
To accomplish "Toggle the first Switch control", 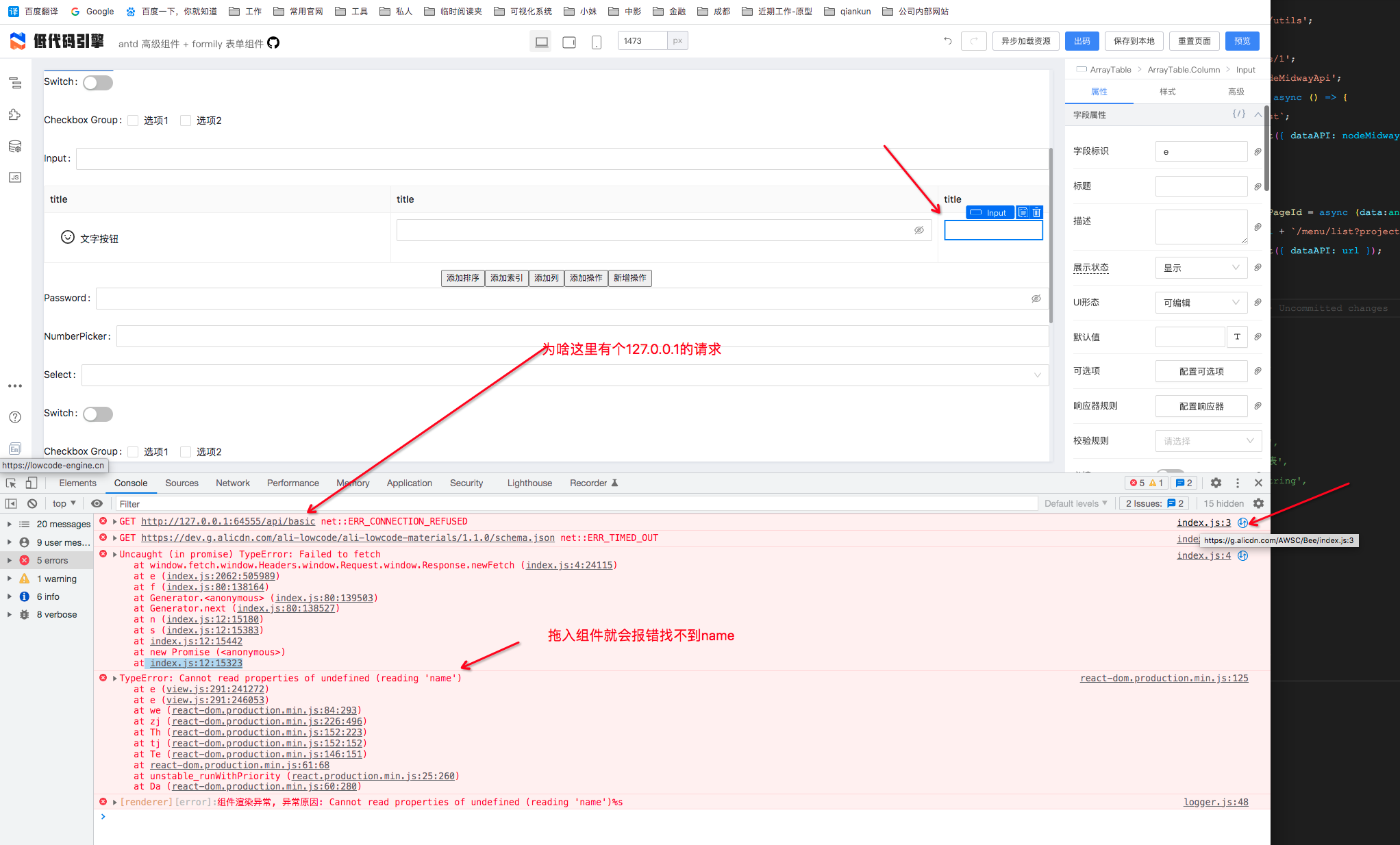I will click(x=98, y=83).
